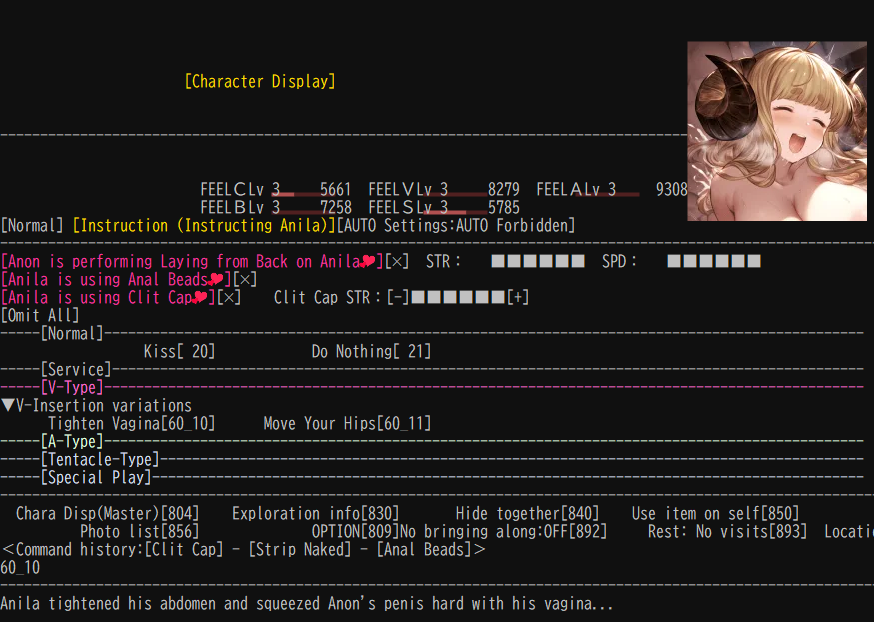874x622 pixels.
Task: Open Exploration info[830]
Action: click(x=315, y=513)
